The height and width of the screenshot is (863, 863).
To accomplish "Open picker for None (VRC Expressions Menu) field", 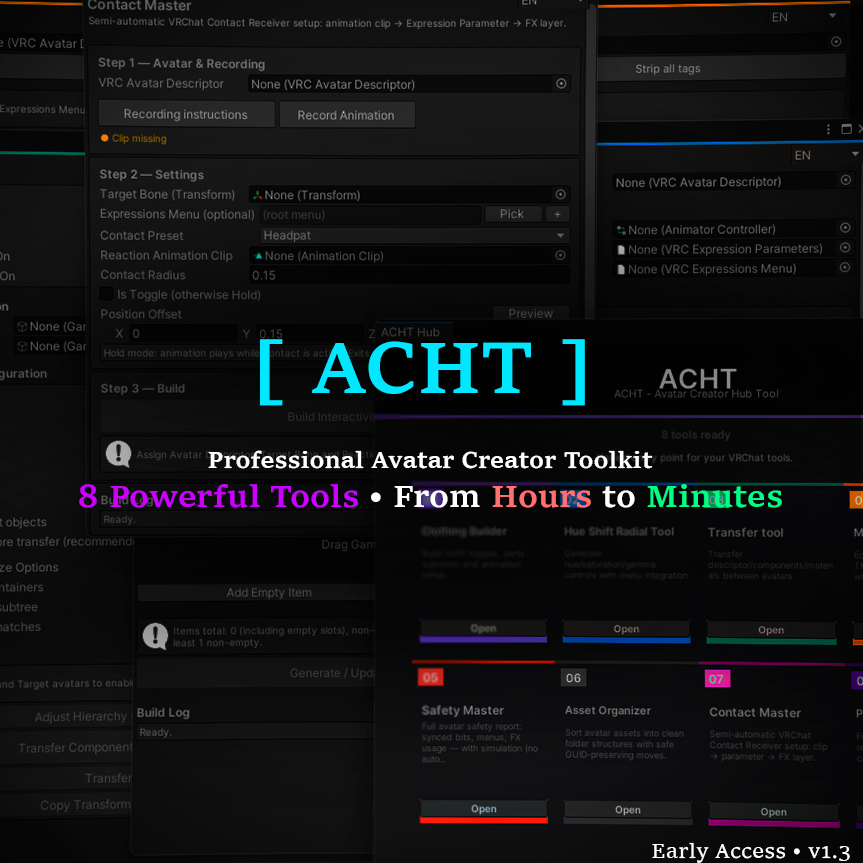I will pyautogui.click(x=845, y=267).
